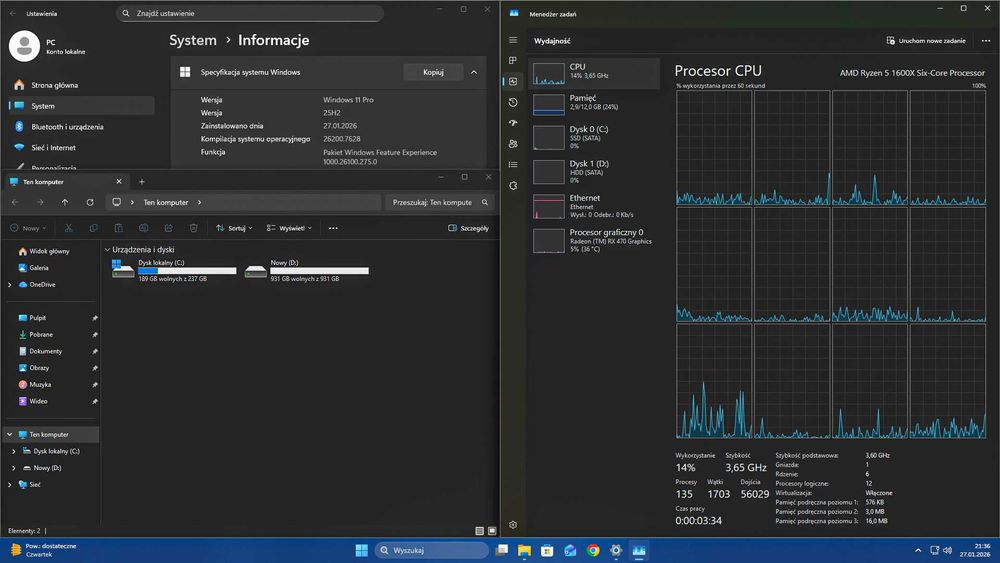
Task: Select Performance page icon in Task Manager sidebar
Action: pos(513,82)
